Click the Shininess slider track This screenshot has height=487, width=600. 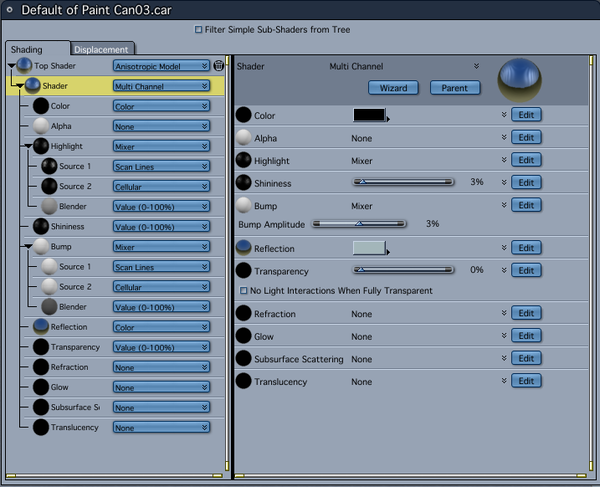click(x=403, y=182)
